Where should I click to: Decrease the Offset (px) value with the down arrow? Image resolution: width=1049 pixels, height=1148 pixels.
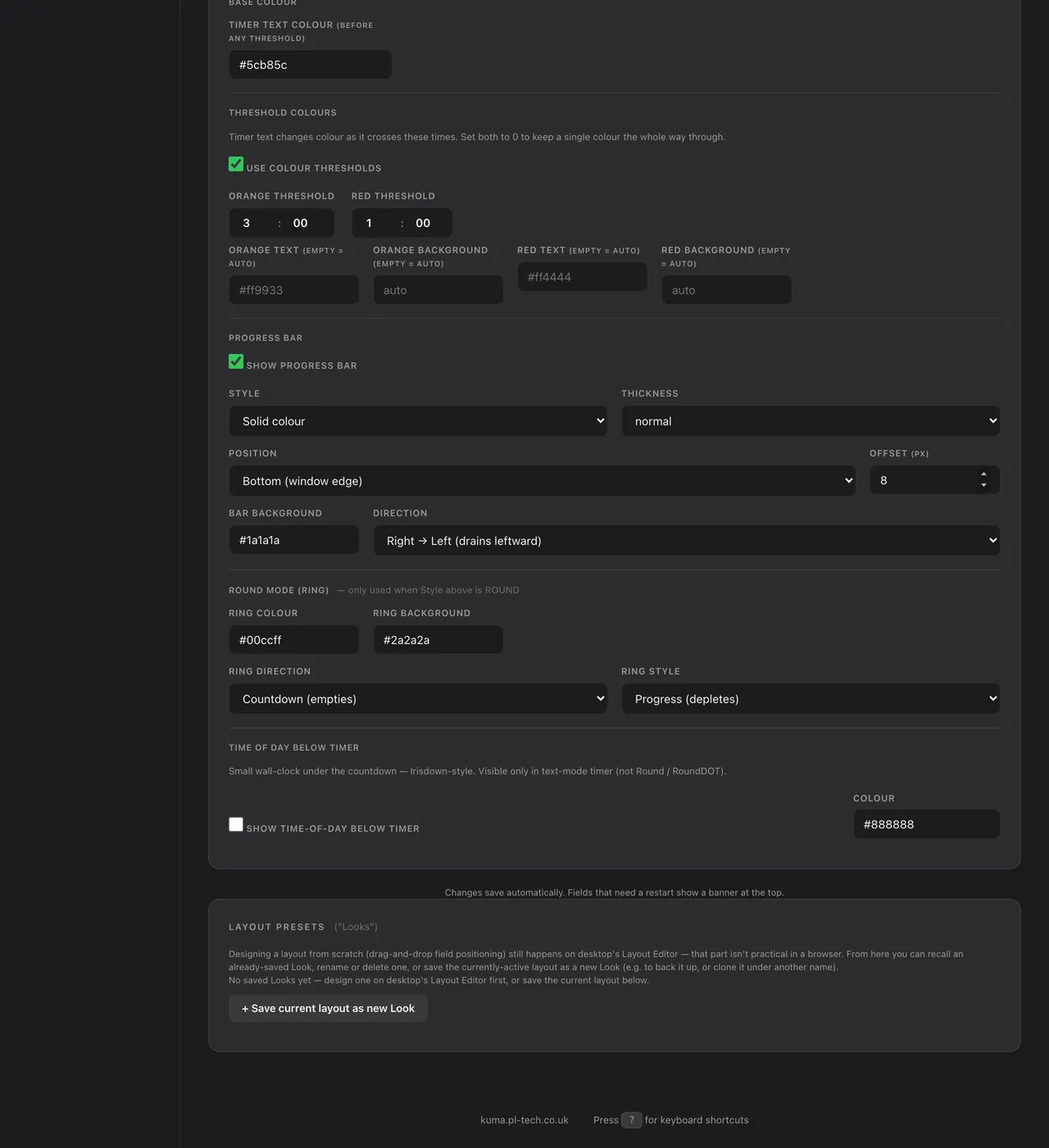click(x=983, y=486)
